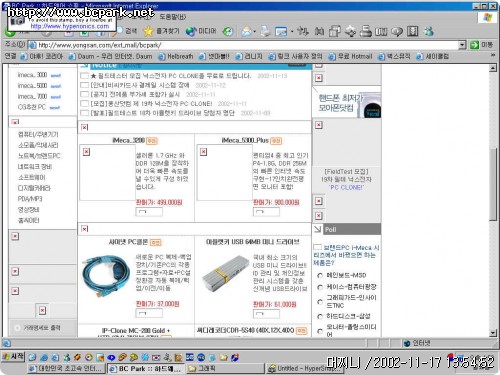Open the 도움말(H) menu

[173, 16]
